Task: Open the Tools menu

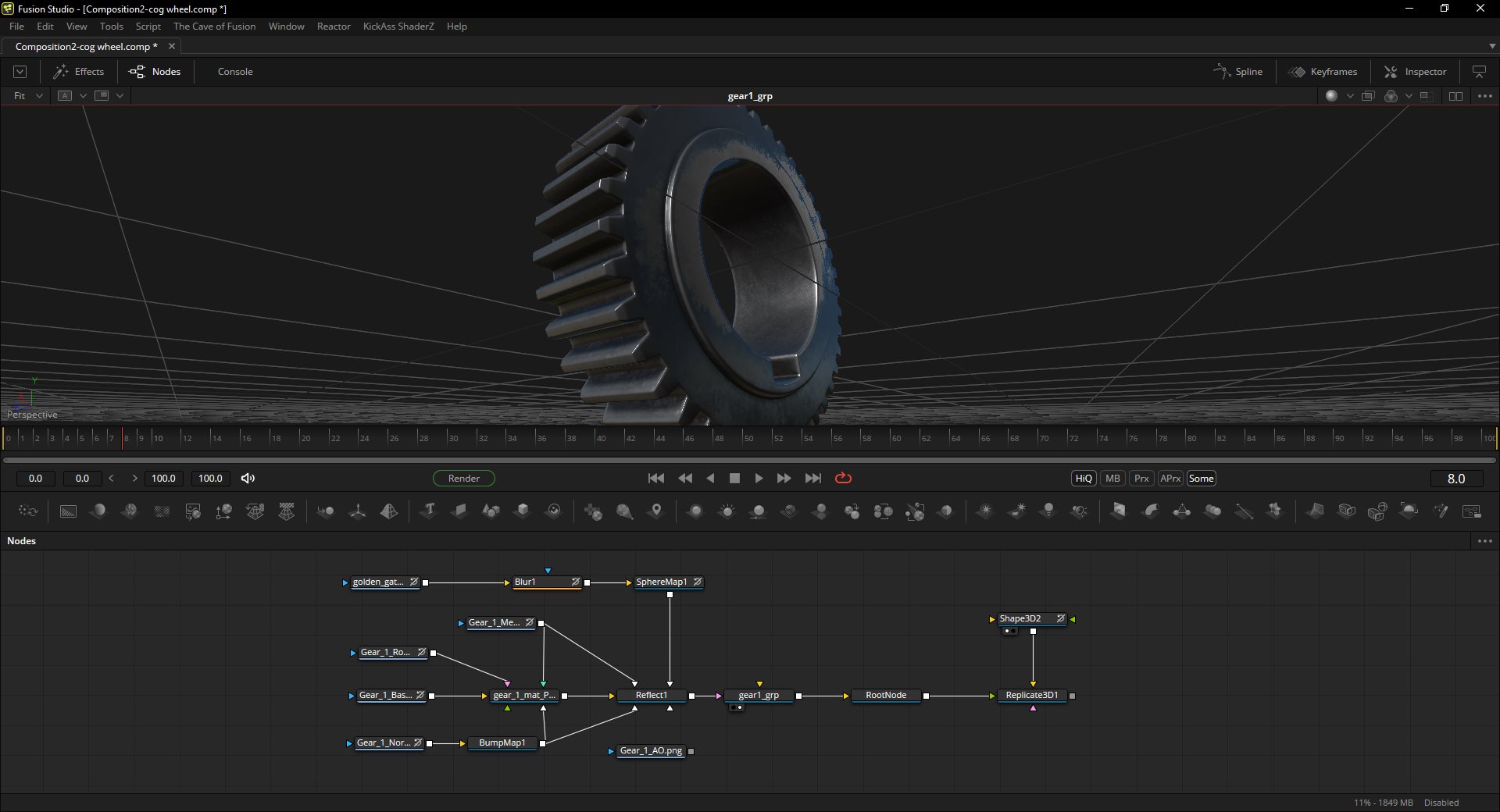Action: point(112,26)
